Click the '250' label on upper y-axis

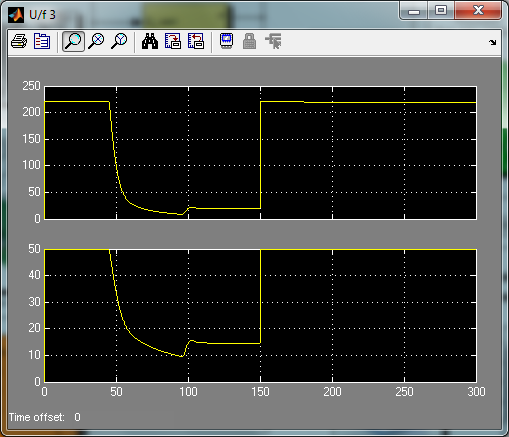pyautogui.click(x=31, y=86)
